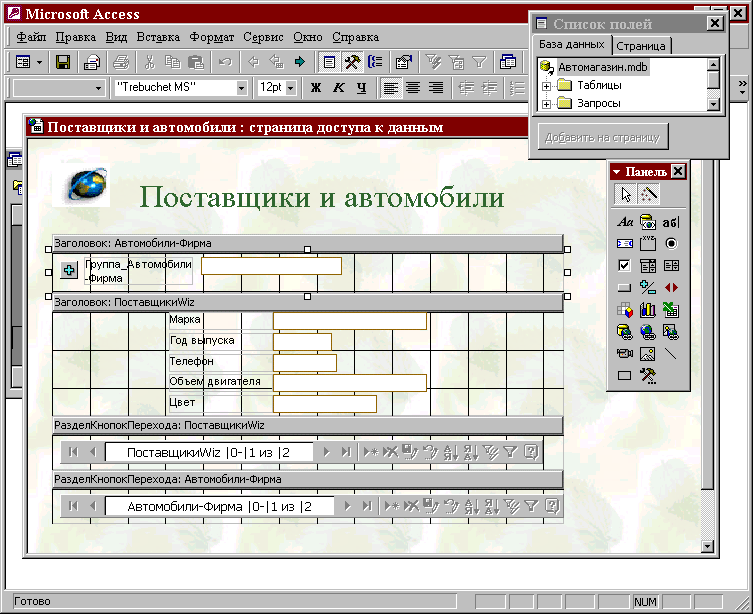Click the Добавить на страницу button

pos(602,138)
